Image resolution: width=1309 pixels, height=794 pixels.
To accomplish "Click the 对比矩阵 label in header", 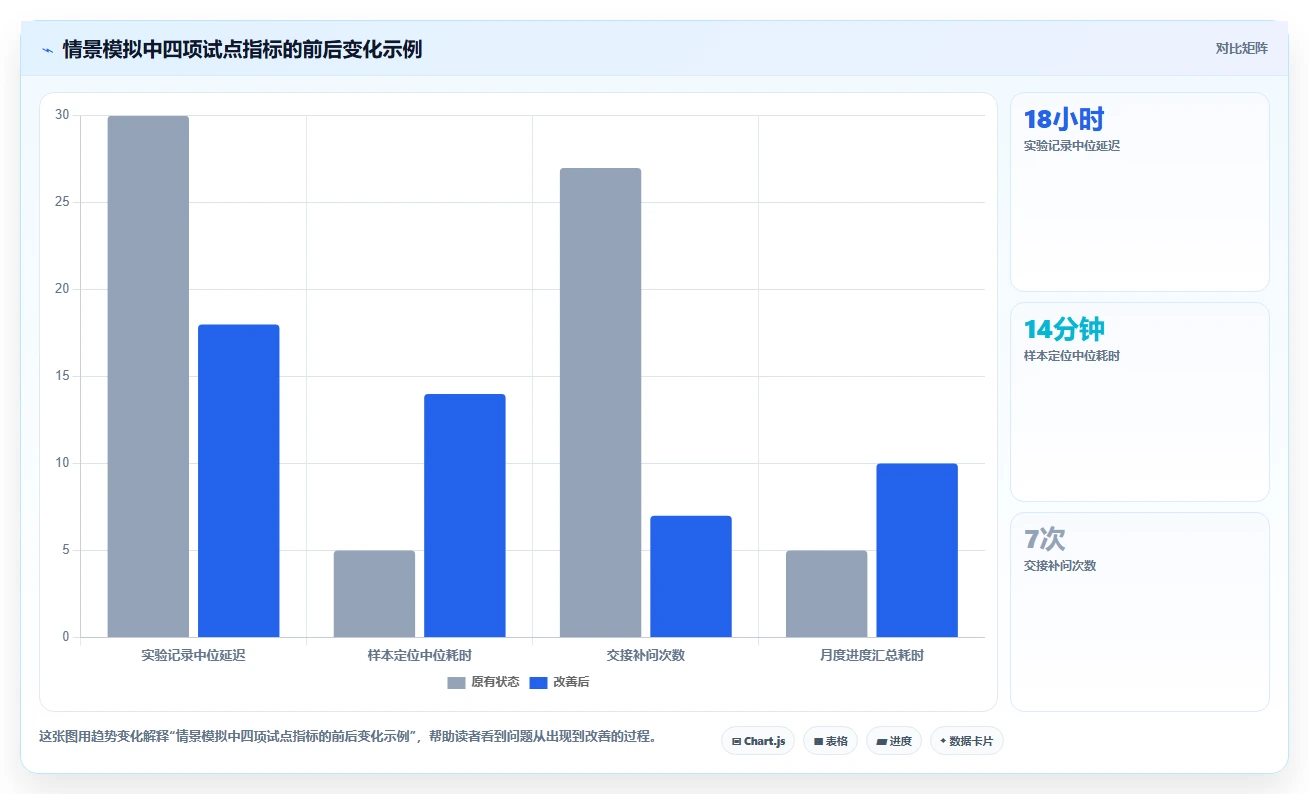I will tap(1241, 48).
